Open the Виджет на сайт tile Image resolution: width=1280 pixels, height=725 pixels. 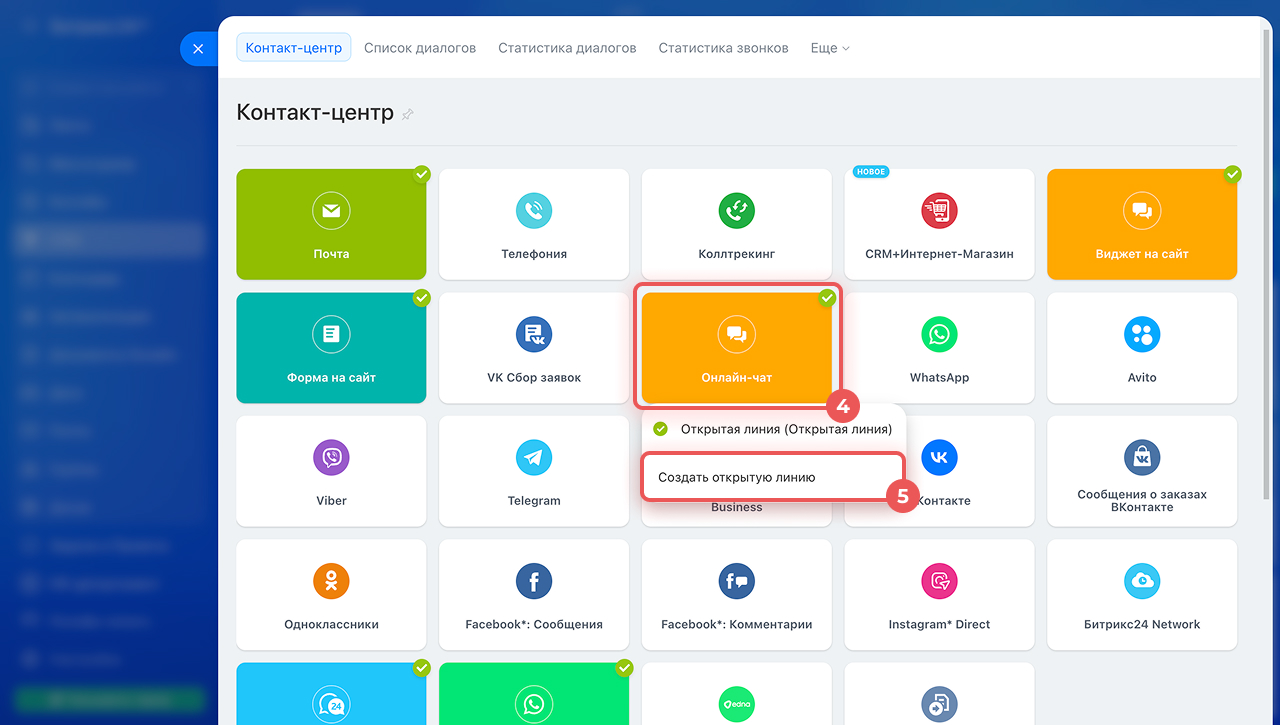1142,224
